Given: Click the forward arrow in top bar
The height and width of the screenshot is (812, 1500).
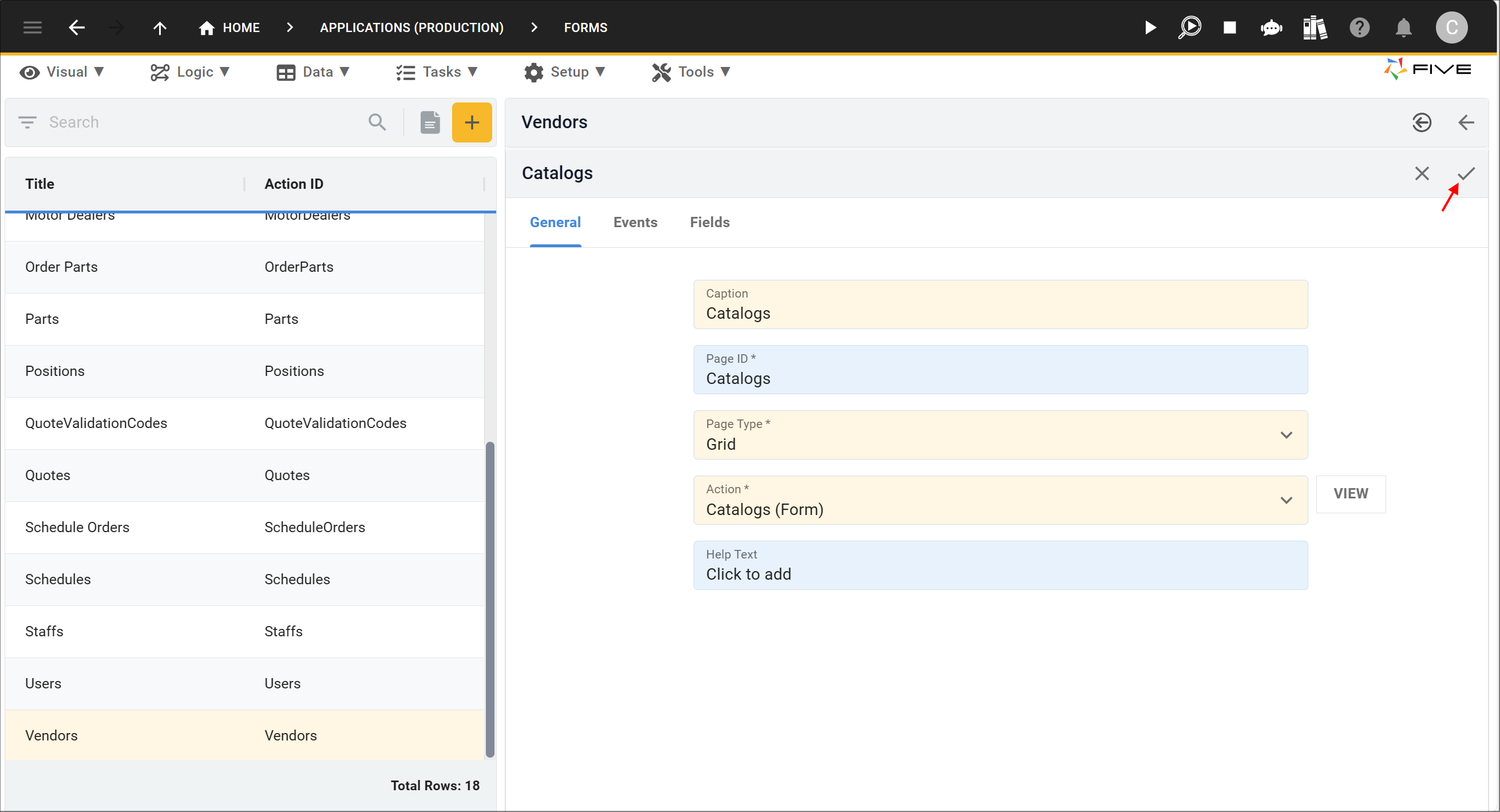Looking at the screenshot, I should tap(117, 27).
